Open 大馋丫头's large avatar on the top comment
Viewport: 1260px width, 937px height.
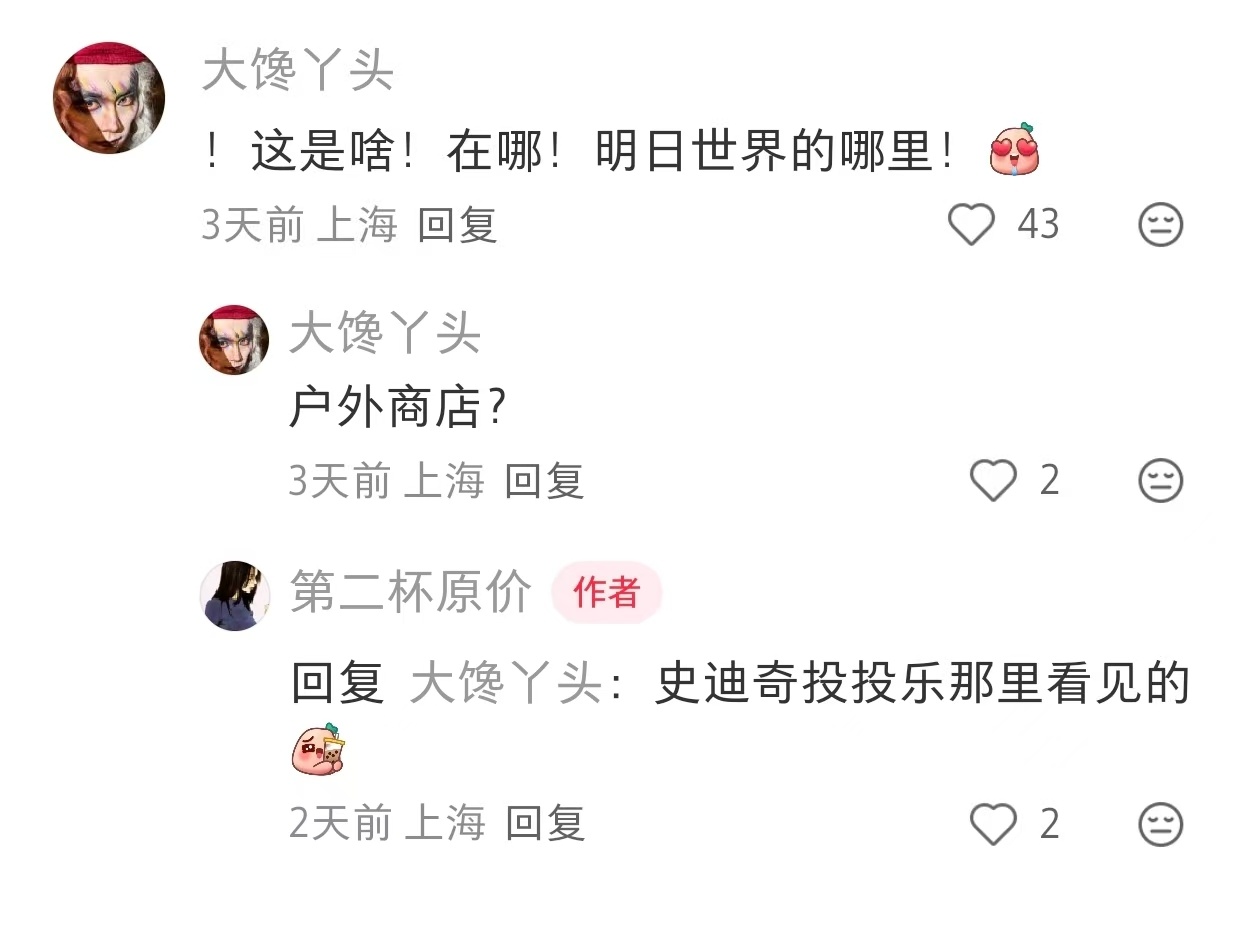[x=109, y=98]
